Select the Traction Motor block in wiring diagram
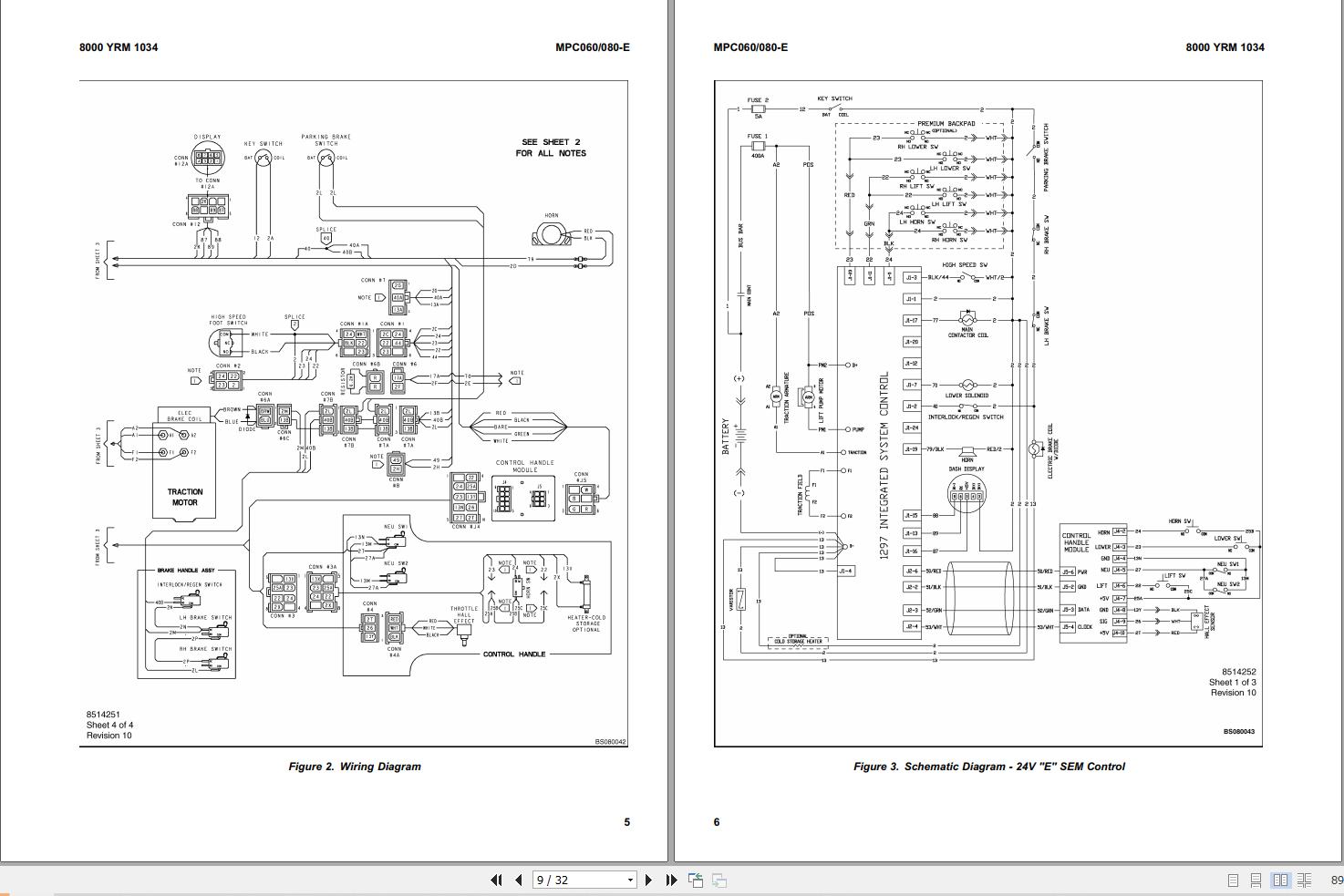This screenshot has height=896, width=1344. tap(185, 497)
